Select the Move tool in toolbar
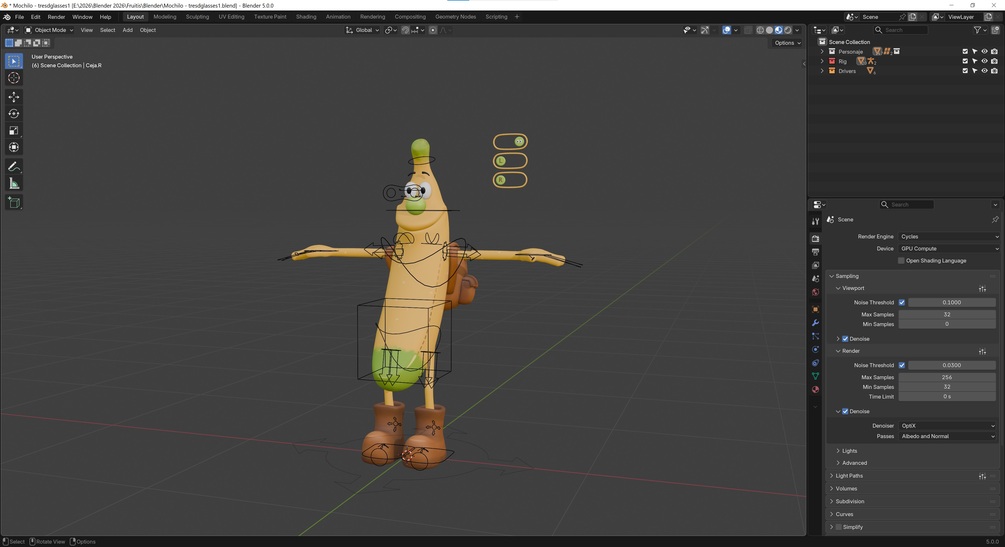This screenshot has height=547, width=1005. [13, 97]
